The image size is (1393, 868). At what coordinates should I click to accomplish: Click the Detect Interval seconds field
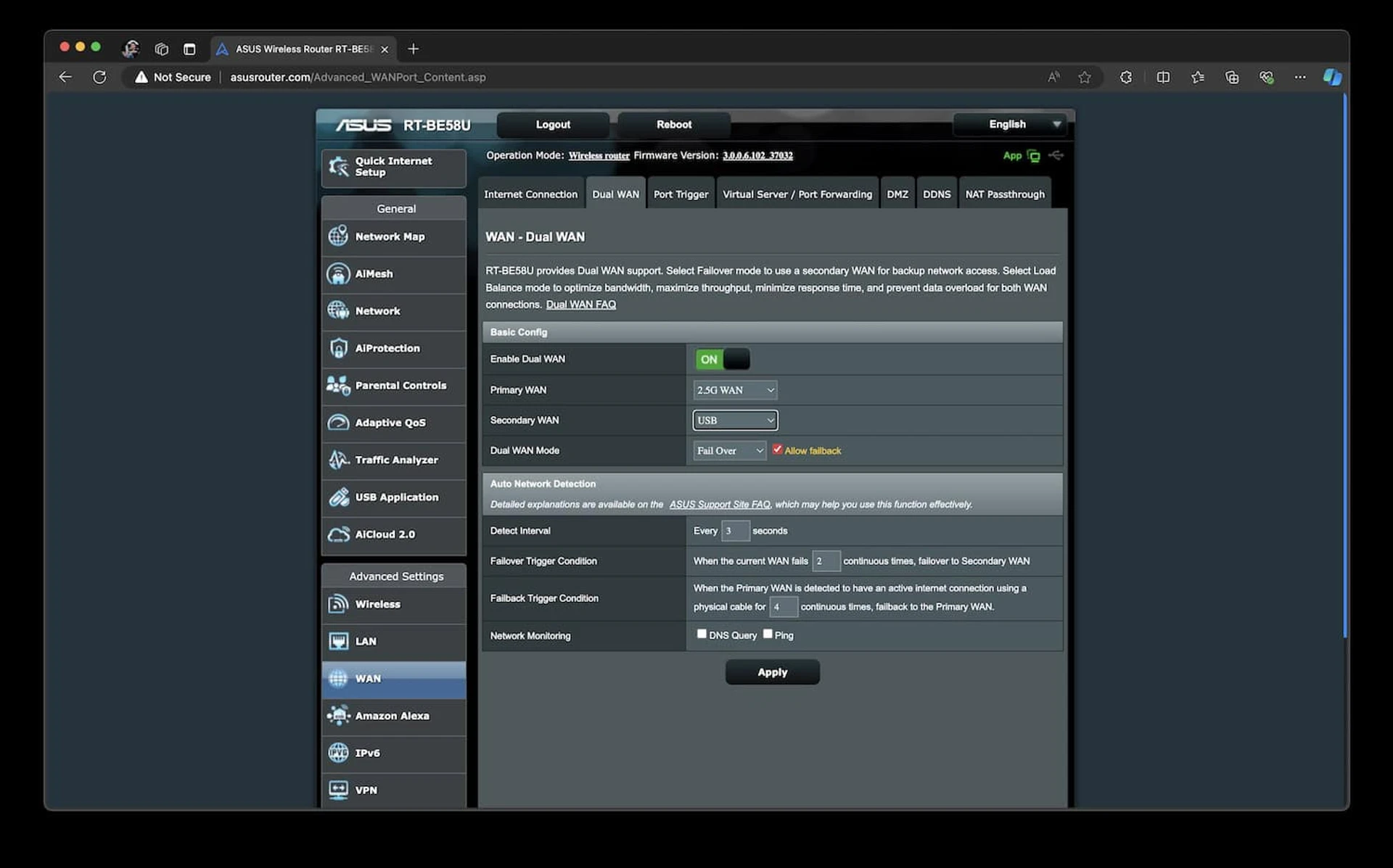[x=735, y=531]
